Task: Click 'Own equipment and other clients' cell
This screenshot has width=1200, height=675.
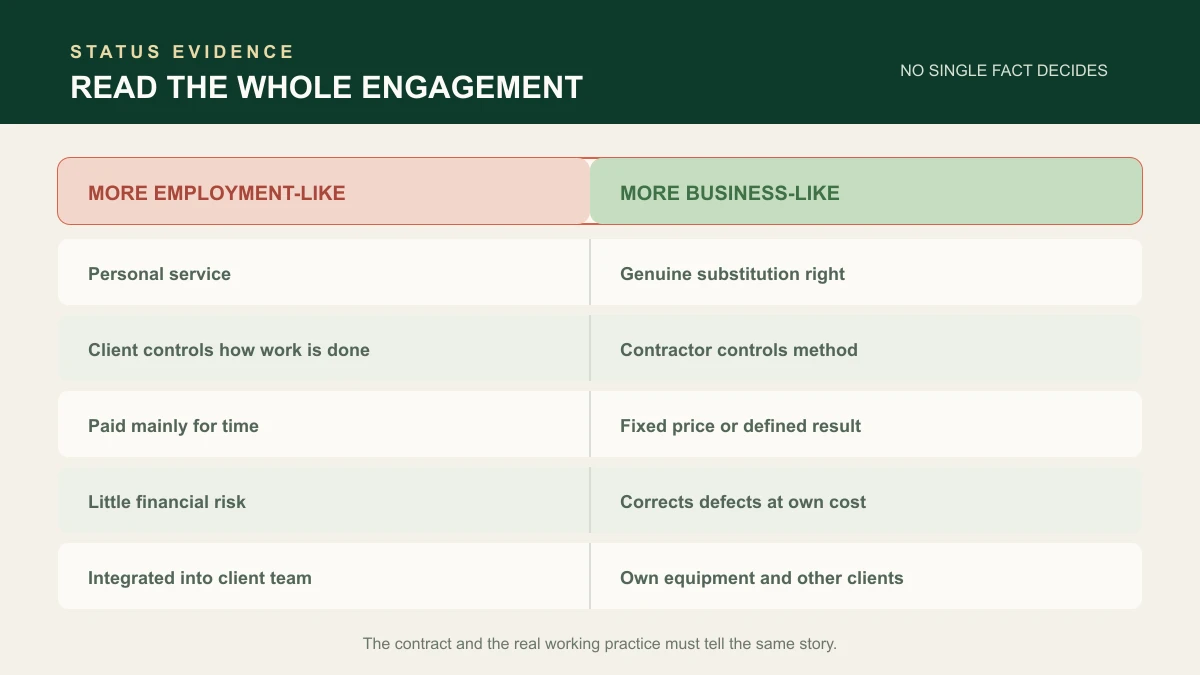Action: 866,576
